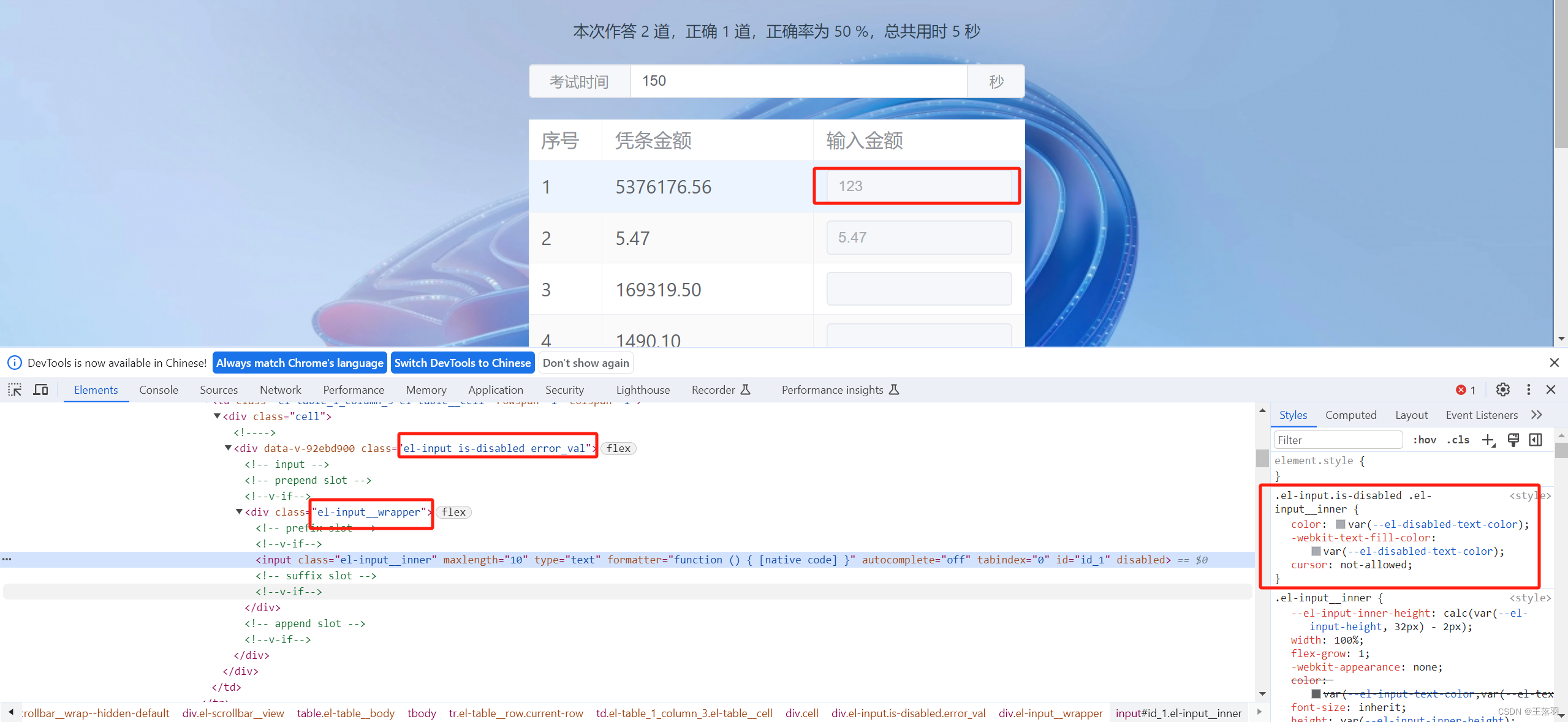Open DevTools three-dot customize menu
The image size is (1568, 722).
coord(1528,389)
